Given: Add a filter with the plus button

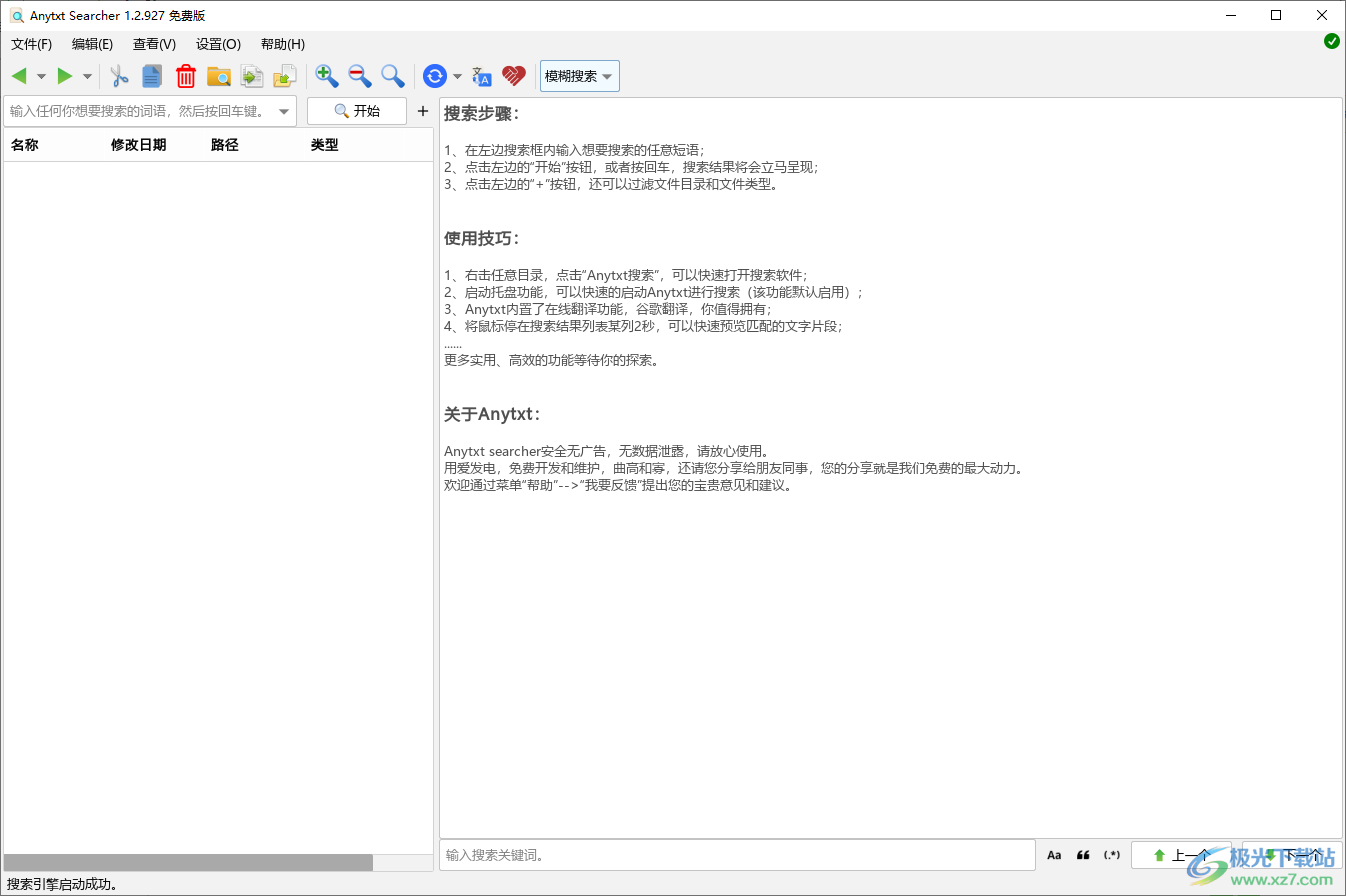Looking at the screenshot, I should pos(423,111).
